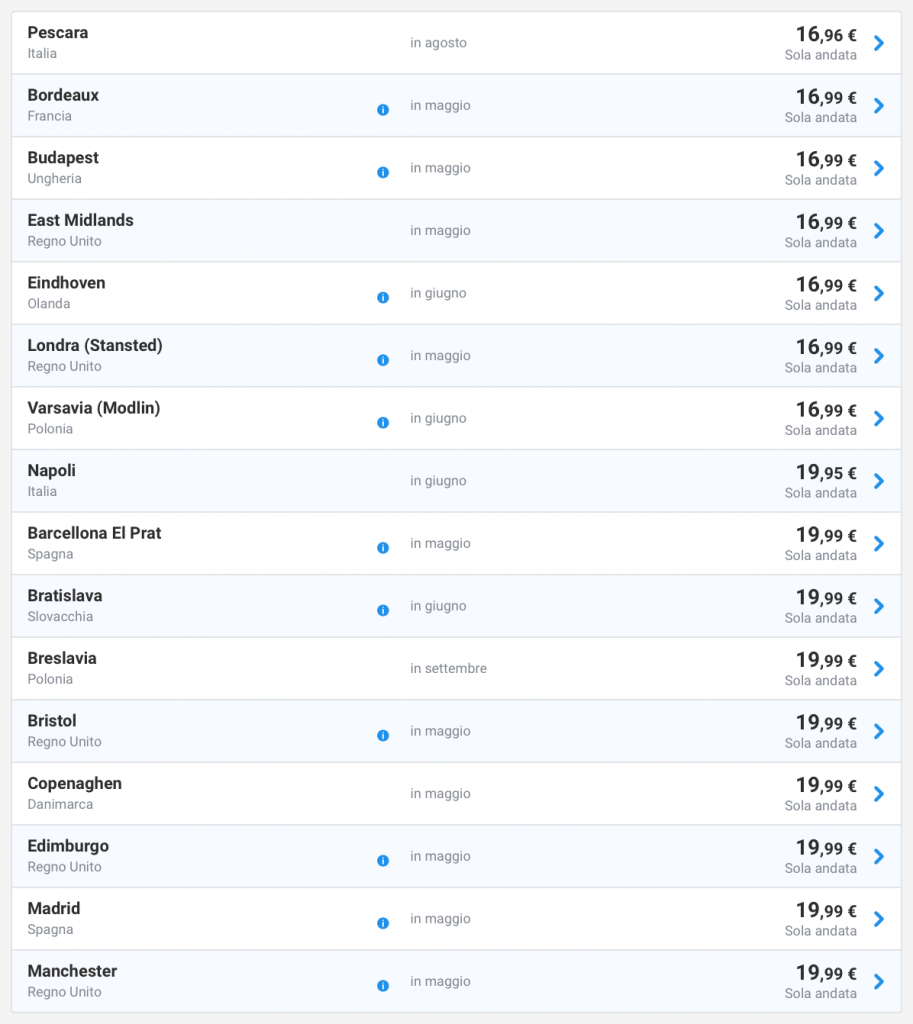Click the 16,96 € price for Pescara
This screenshot has width=913, height=1024.
click(x=826, y=35)
